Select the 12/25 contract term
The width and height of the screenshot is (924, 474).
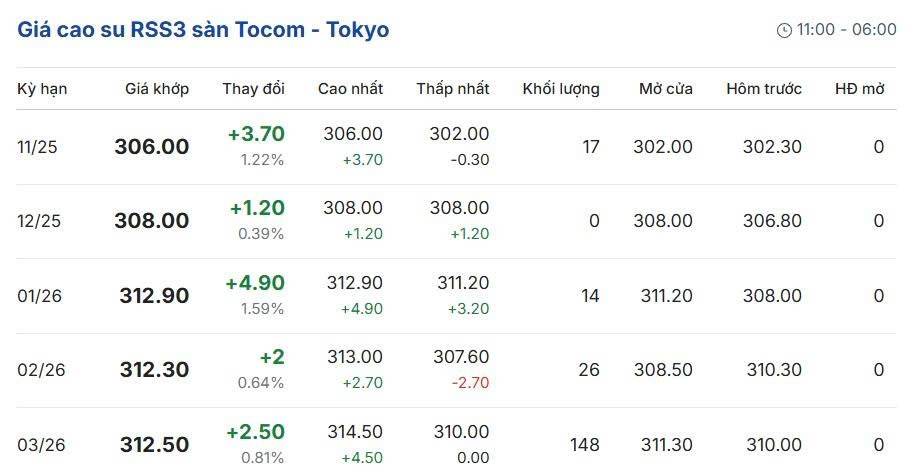point(39,221)
